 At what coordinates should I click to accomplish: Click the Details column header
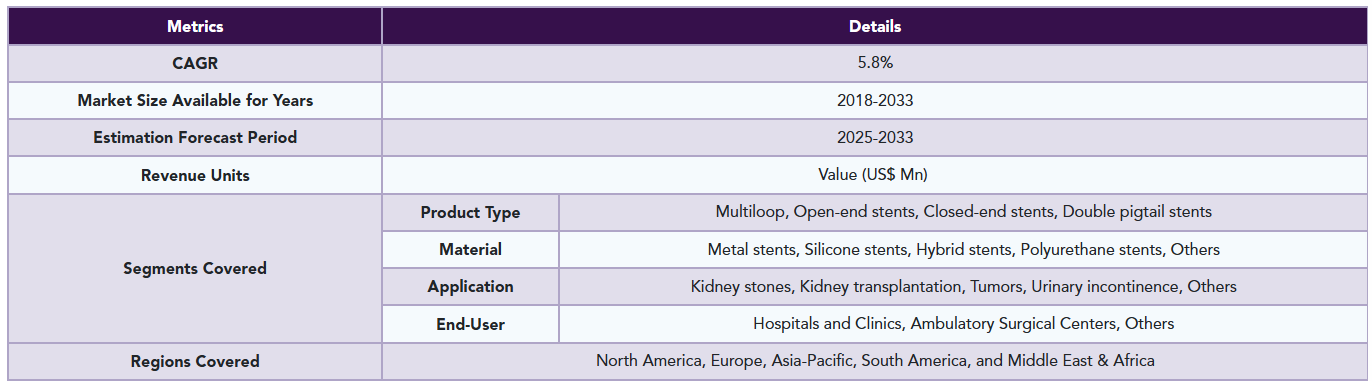pyautogui.click(x=875, y=26)
